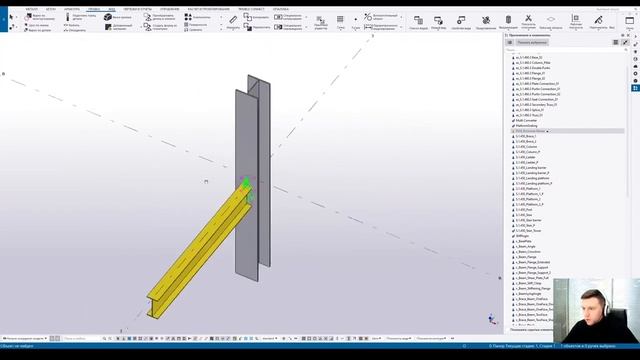Click the Move tool icon

coord(247,27)
